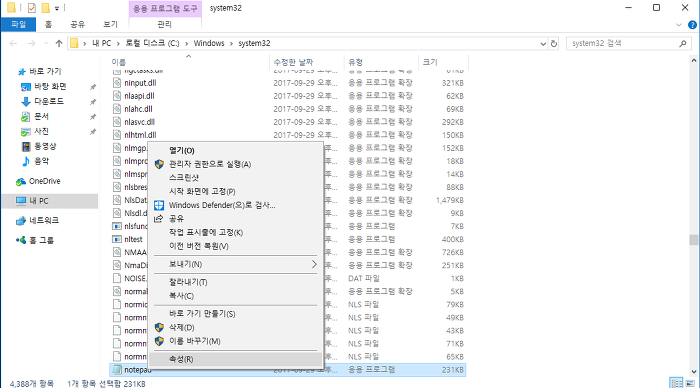The width and height of the screenshot is (700, 388).
Task: Open 바로 가기 in navigation pane
Action: (45, 71)
